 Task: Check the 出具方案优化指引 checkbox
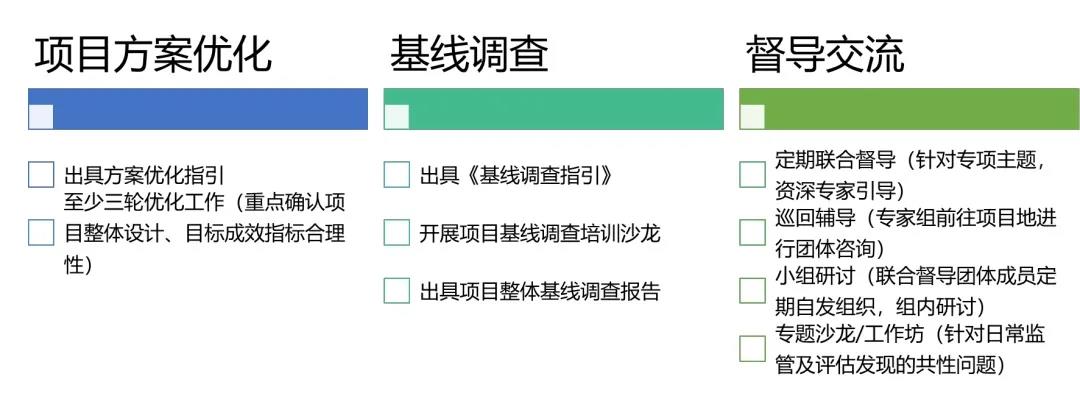41,175
